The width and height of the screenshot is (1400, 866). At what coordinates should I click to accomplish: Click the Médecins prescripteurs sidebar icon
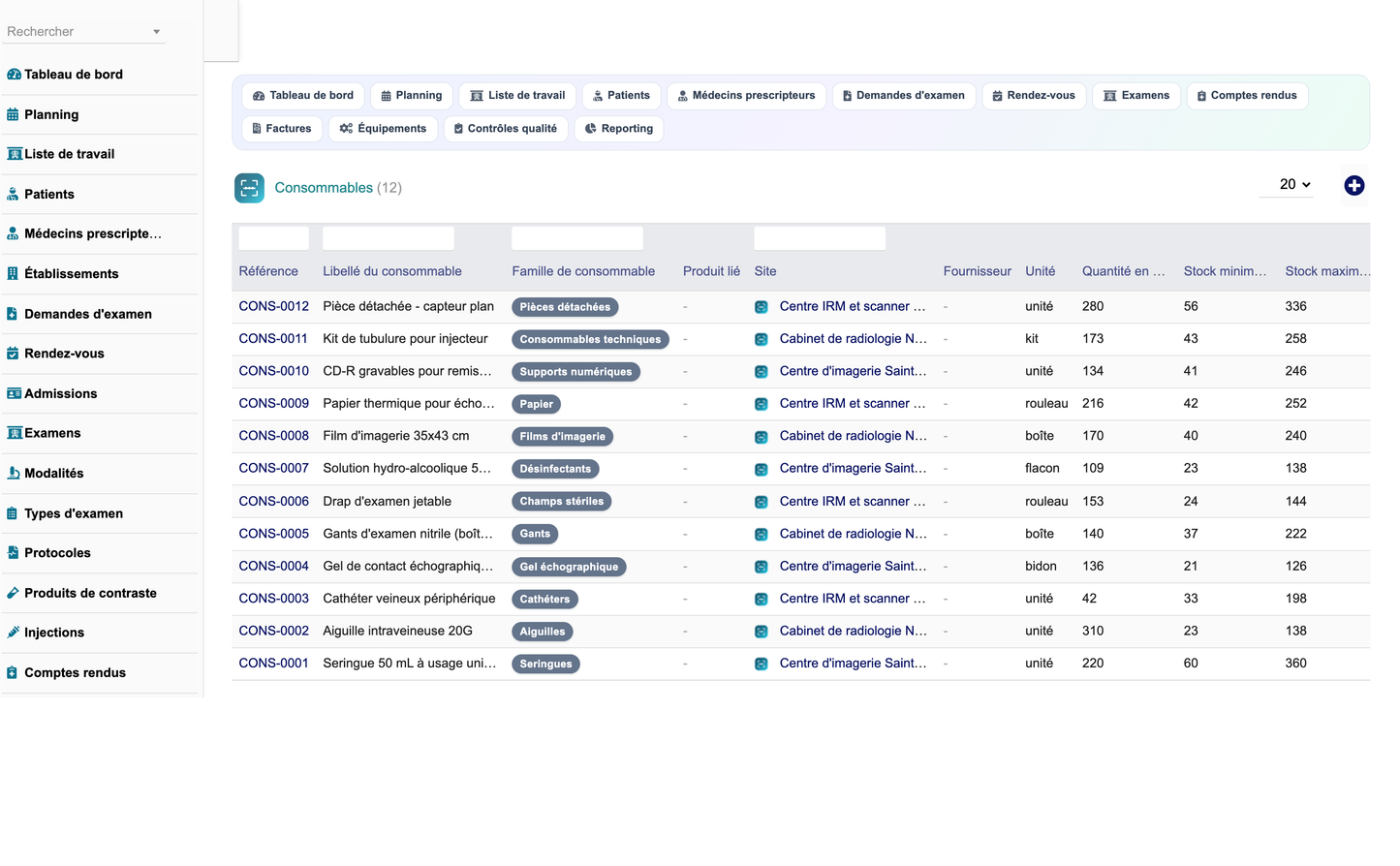(13, 233)
